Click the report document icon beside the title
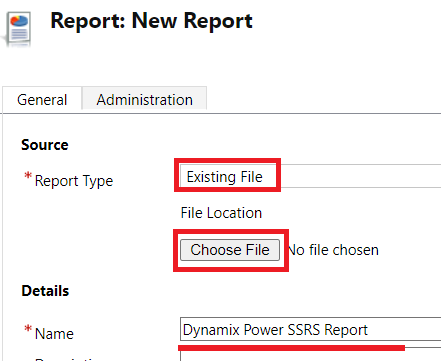 click(19, 29)
